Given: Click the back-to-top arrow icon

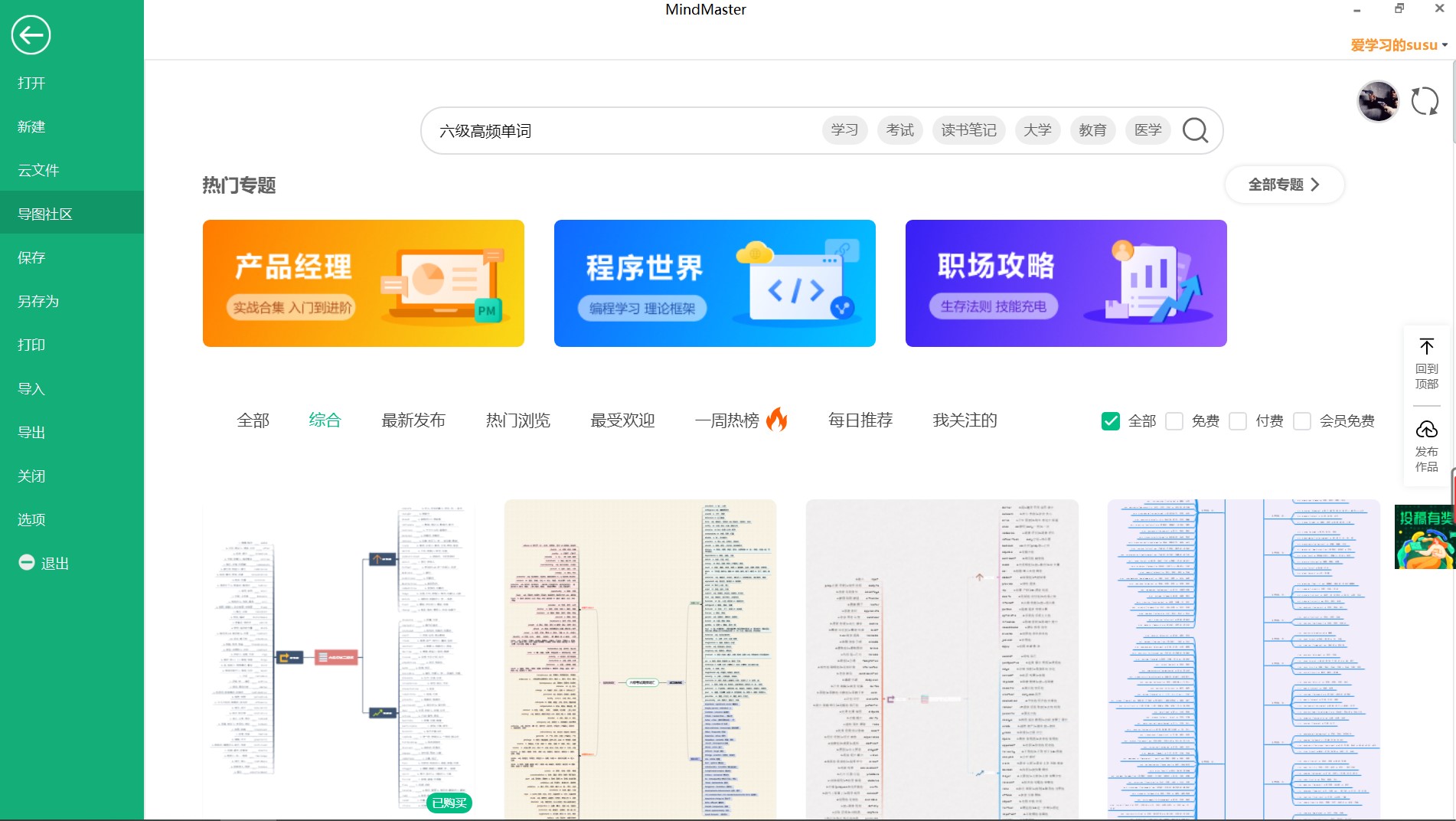Looking at the screenshot, I should coord(1427,346).
